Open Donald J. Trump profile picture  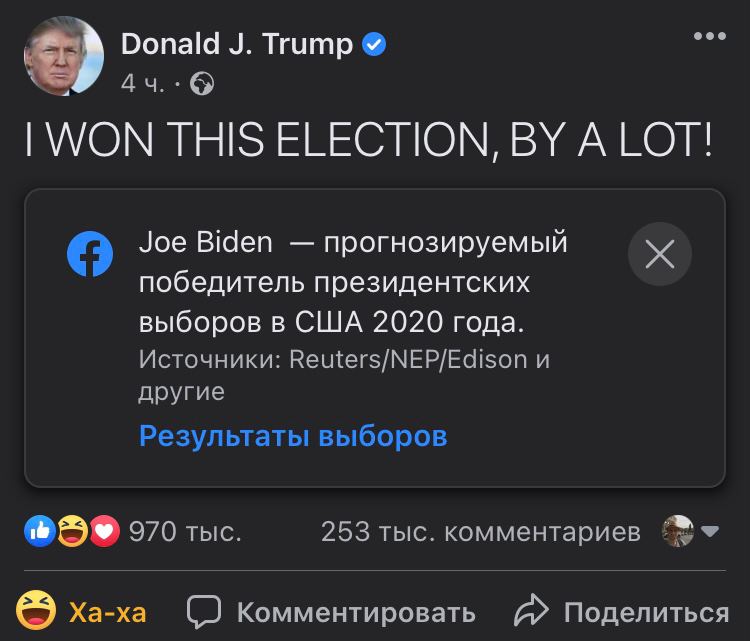pyautogui.click(x=64, y=56)
